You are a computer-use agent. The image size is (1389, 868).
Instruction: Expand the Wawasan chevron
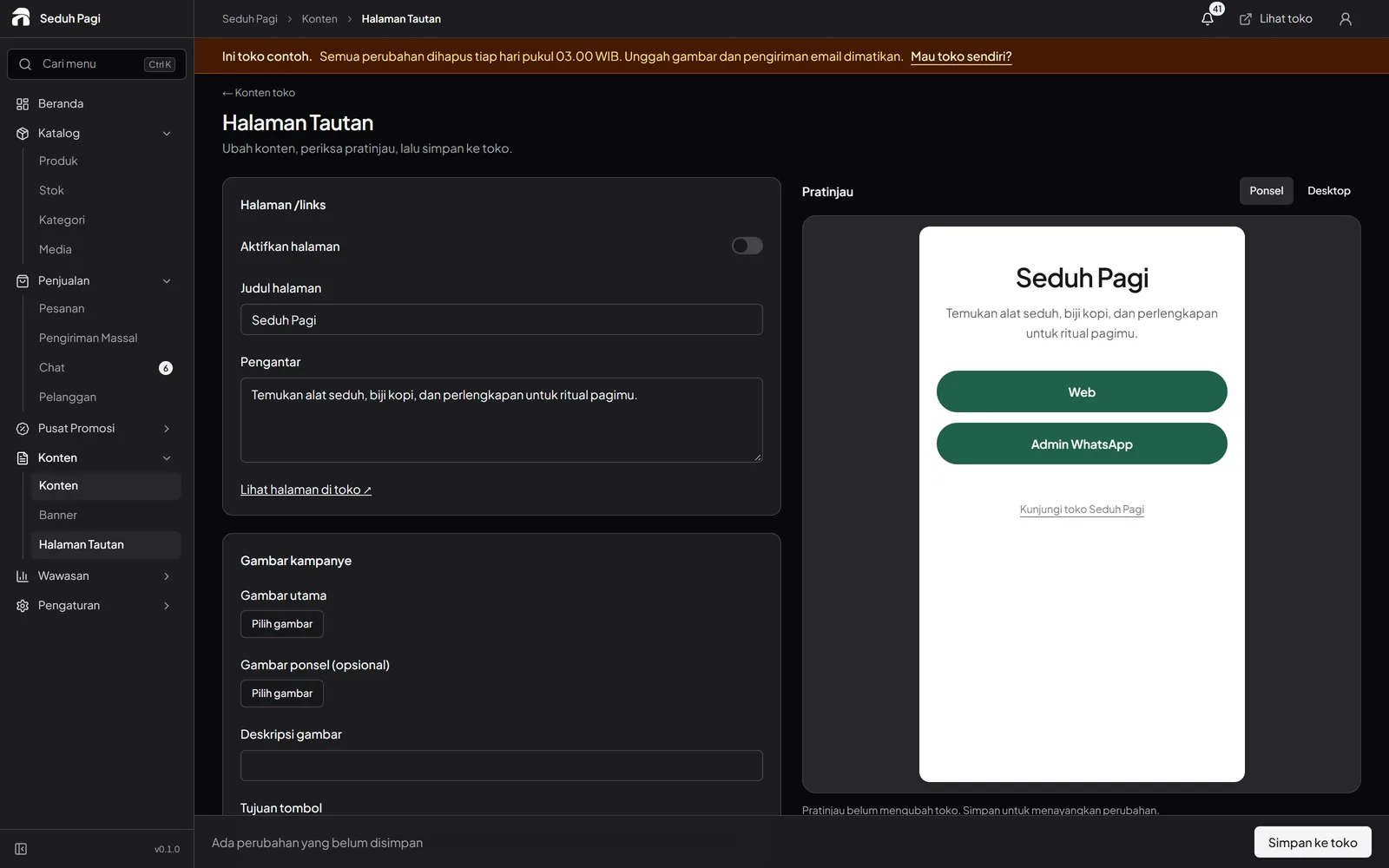click(x=167, y=576)
